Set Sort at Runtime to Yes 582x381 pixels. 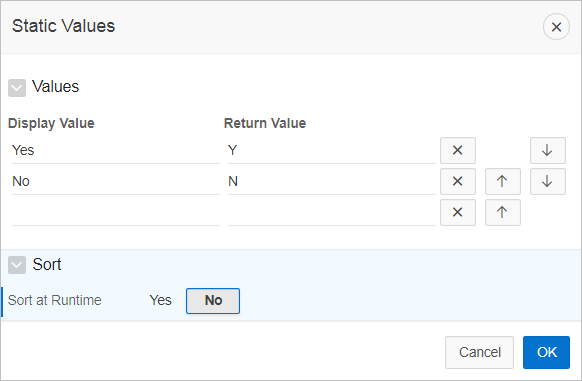(x=160, y=300)
